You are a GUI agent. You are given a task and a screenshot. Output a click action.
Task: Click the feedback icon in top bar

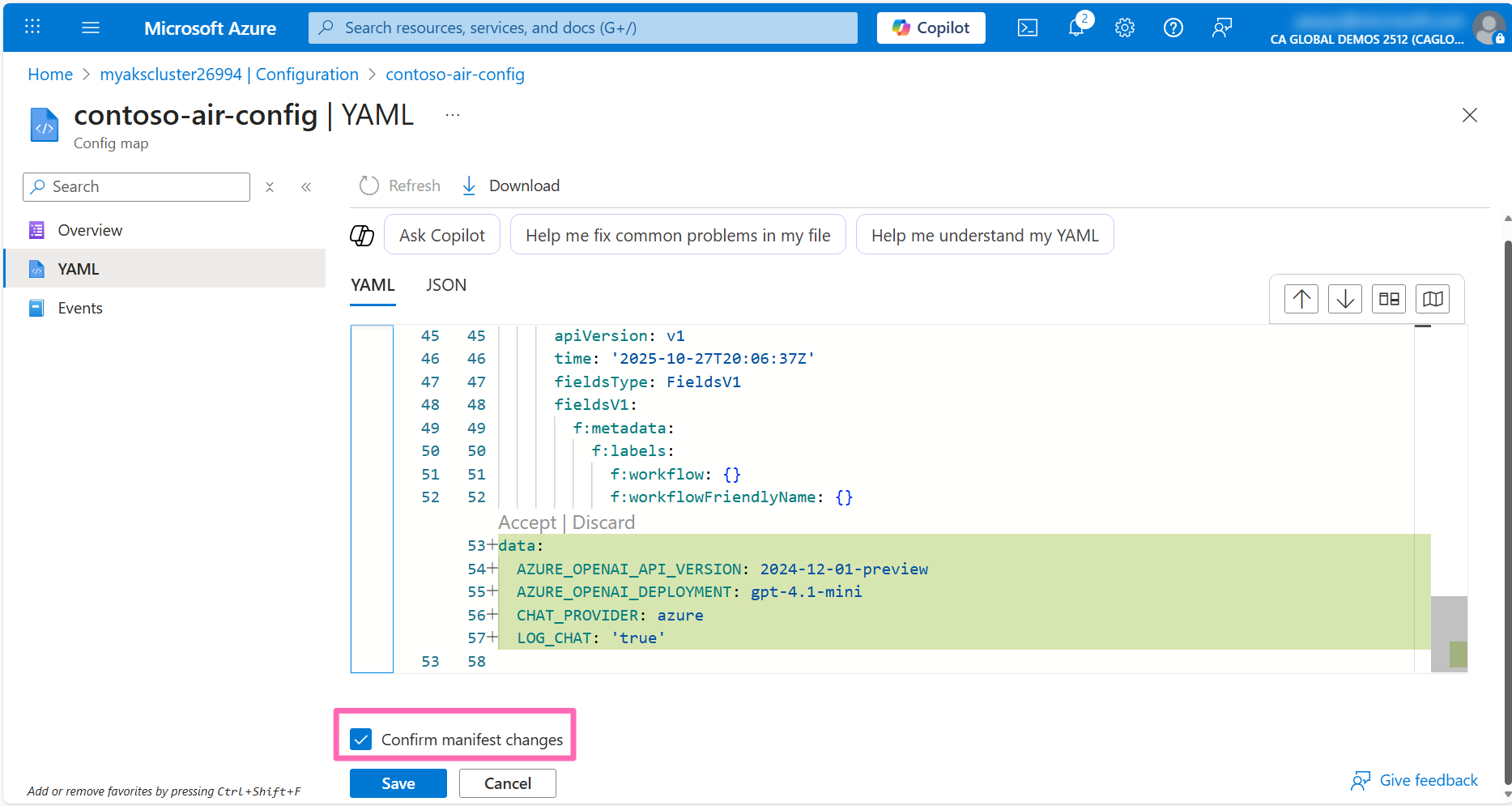point(1221,28)
